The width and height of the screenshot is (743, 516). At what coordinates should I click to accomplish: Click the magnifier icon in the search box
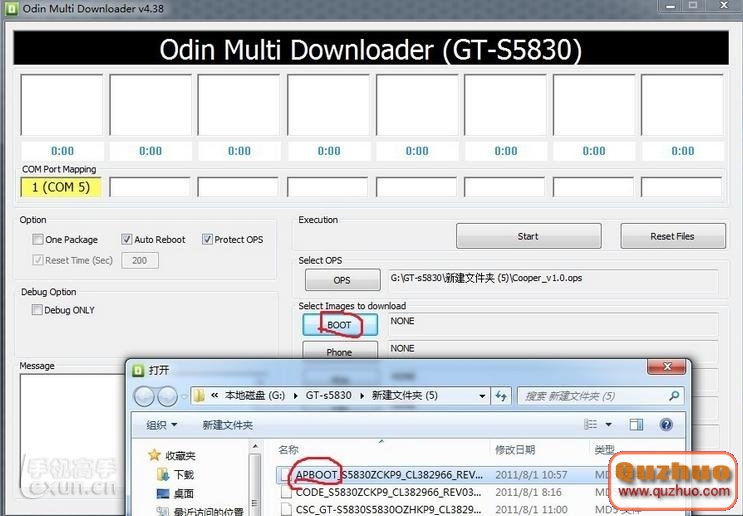[674, 396]
